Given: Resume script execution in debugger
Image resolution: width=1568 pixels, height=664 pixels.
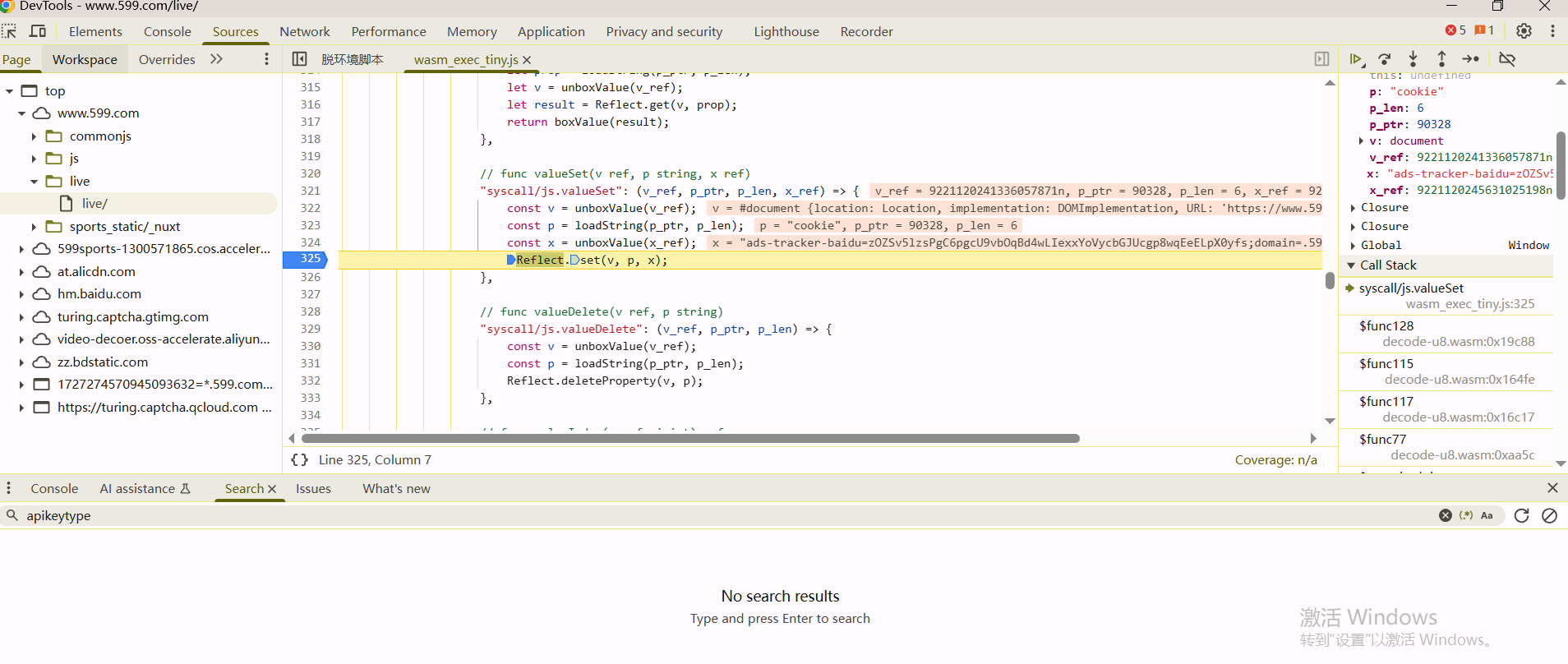Looking at the screenshot, I should tap(1356, 59).
